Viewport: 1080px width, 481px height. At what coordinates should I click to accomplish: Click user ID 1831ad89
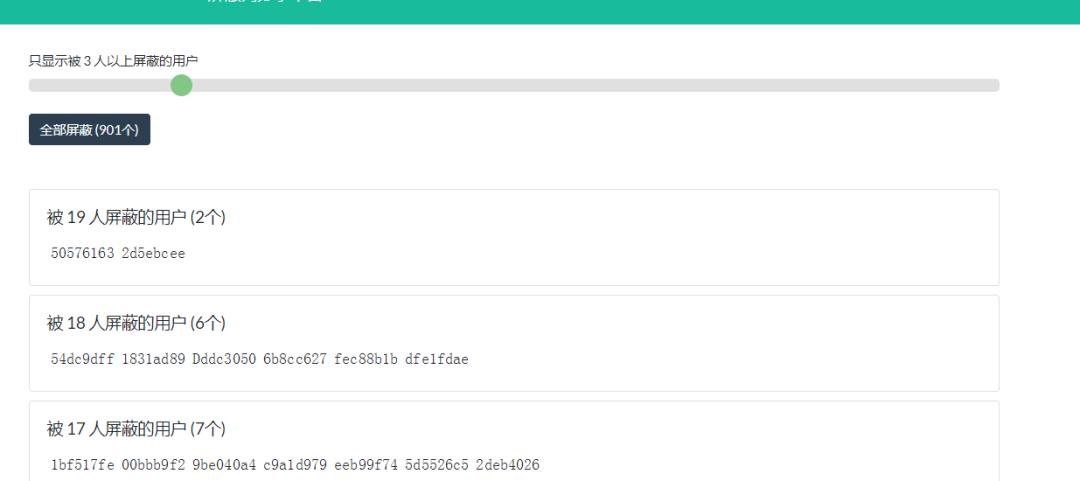(154, 359)
